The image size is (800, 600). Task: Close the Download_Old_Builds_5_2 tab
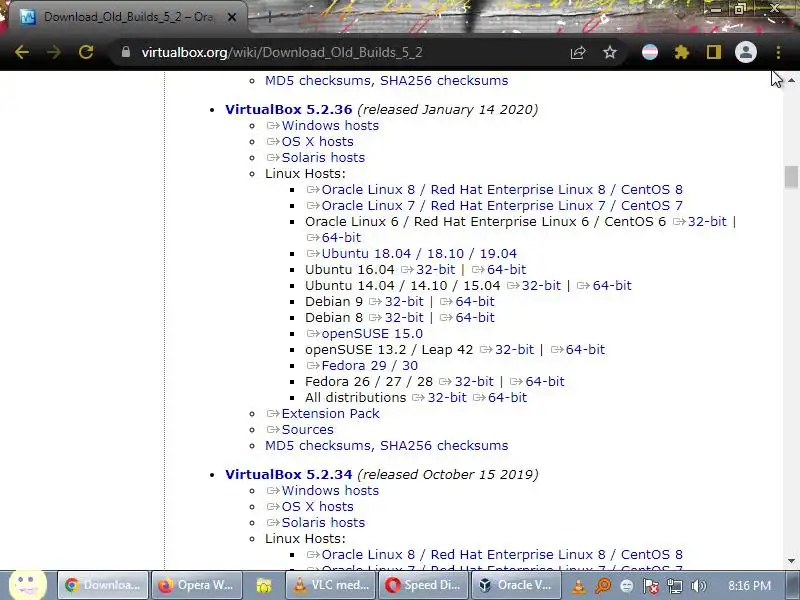coord(231,17)
